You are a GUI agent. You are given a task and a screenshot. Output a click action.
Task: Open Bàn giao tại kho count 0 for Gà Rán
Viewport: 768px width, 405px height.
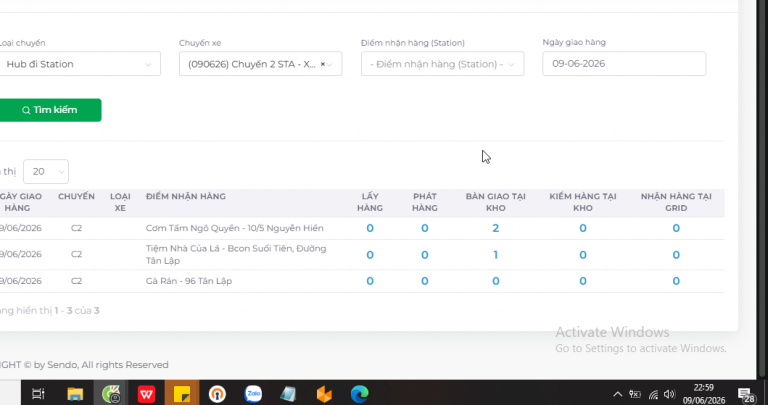pyautogui.click(x=496, y=281)
